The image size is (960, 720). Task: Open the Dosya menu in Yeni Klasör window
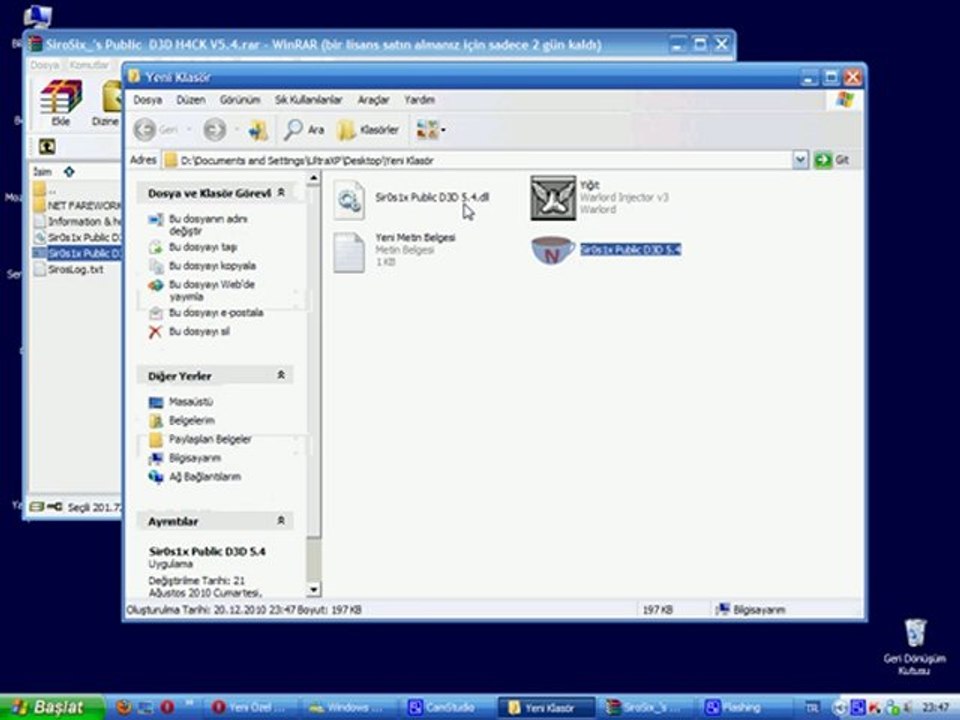[x=148, y=100]
